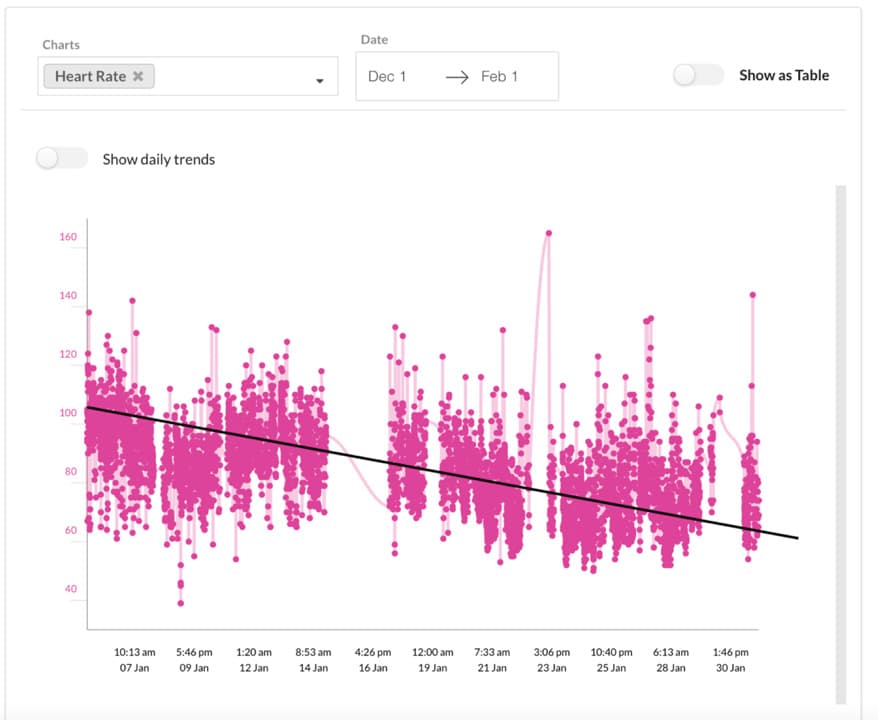878x720 pixels.
Task: Click the Dec 1 start date field
Action: click(x=387, y=76)
